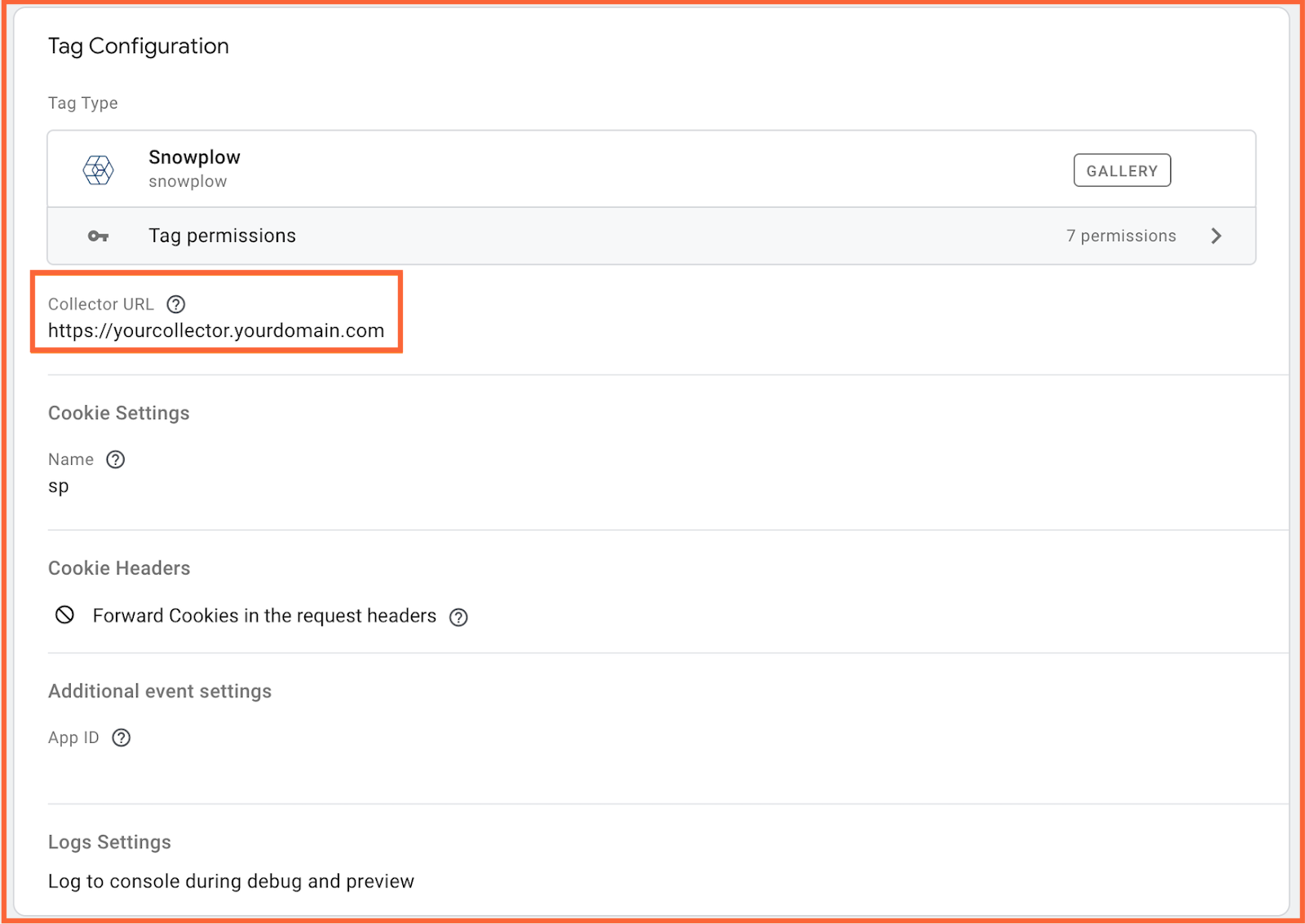The height and width of the screenshot is (924, 1305).
Task: Click the Cookie Settings section heading
Action: point(119,413)
